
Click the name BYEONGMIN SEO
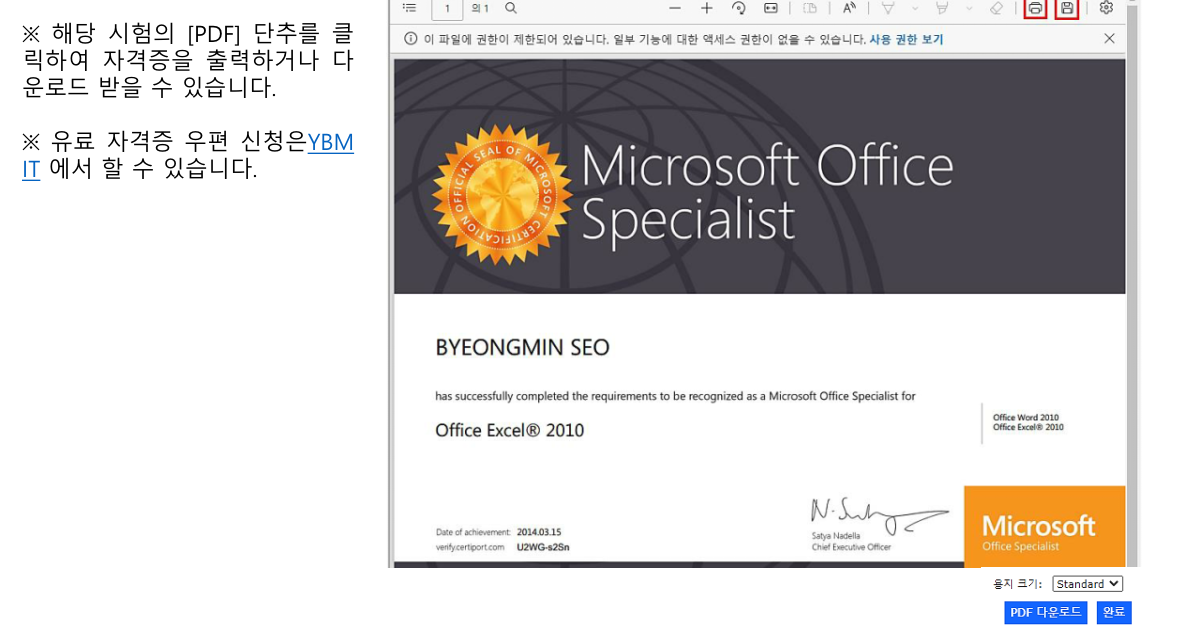(x=522, y=348)
